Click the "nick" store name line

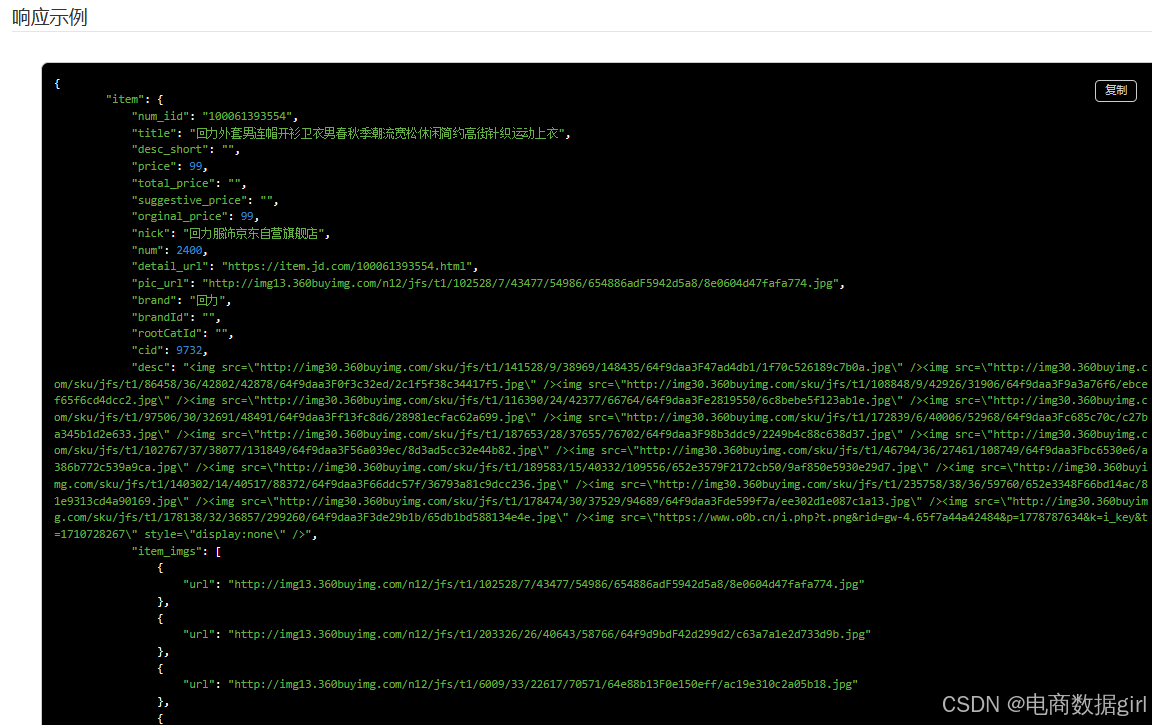pyautogui.click(x=231, y=233)
